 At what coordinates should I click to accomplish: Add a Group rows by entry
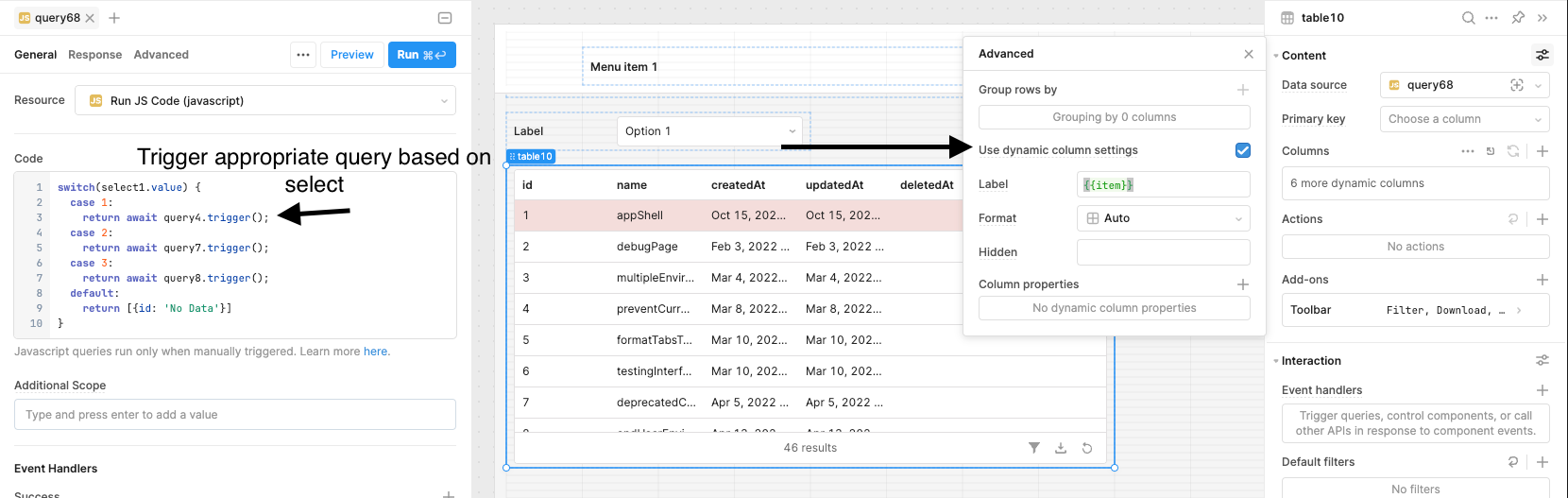[x=1242, y=90]
